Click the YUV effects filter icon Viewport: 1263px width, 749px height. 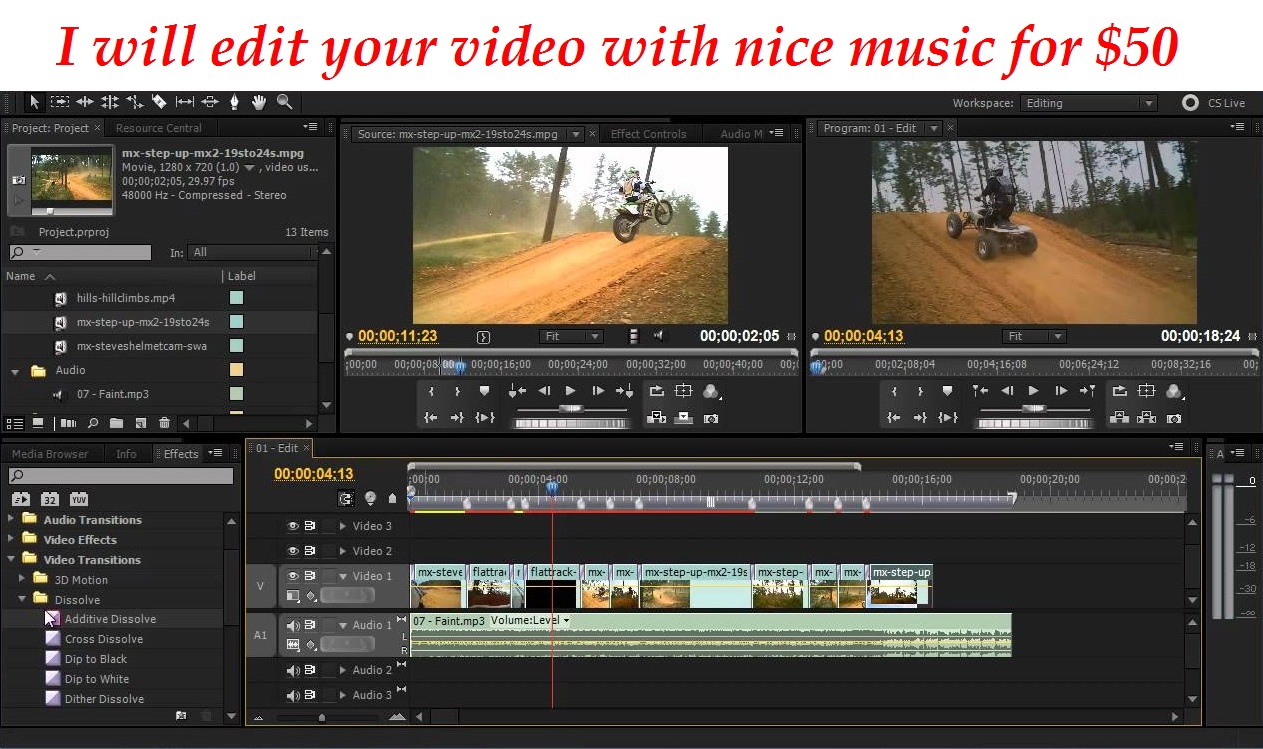click(x=78, y=499)
